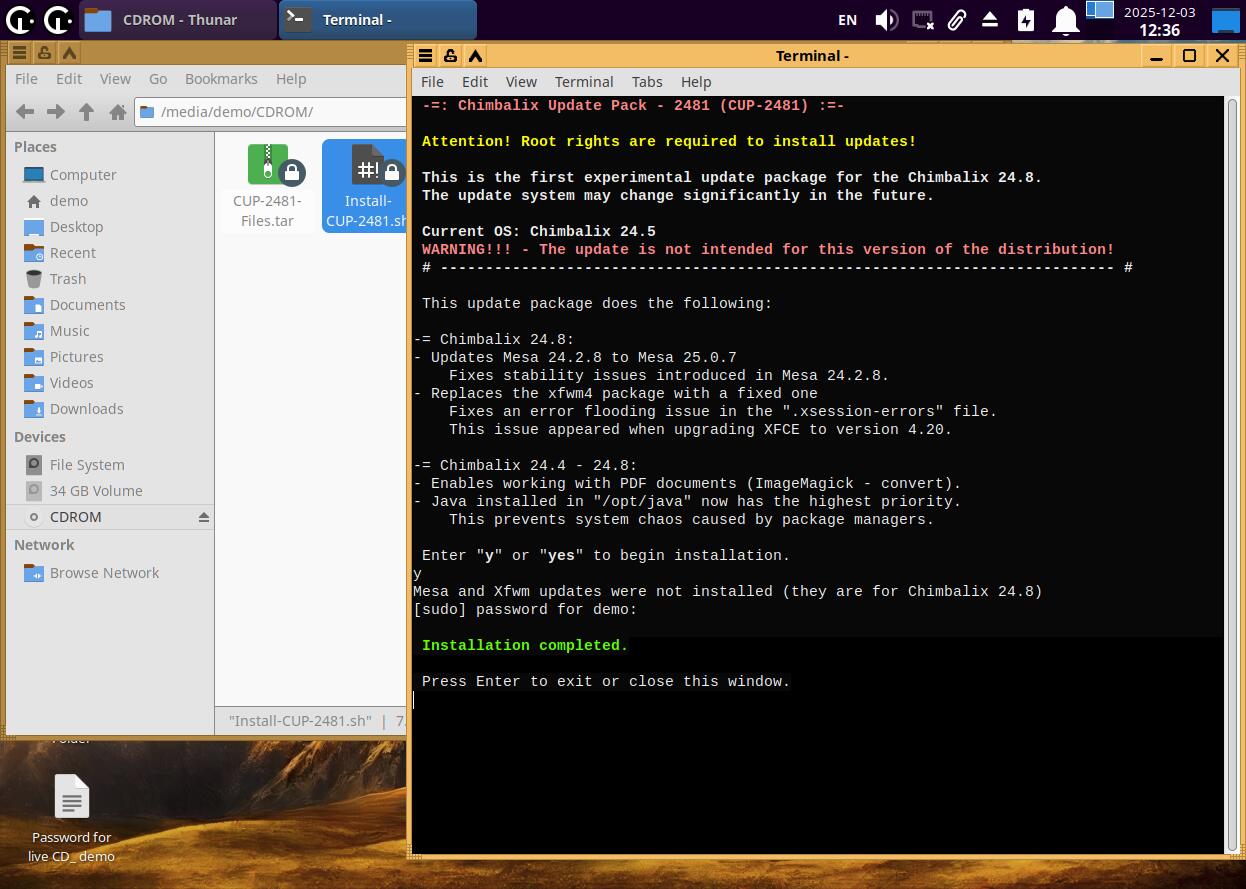Open Thunar Bookmarks menu
1246x889 pixels.
[x=221, y=79]
